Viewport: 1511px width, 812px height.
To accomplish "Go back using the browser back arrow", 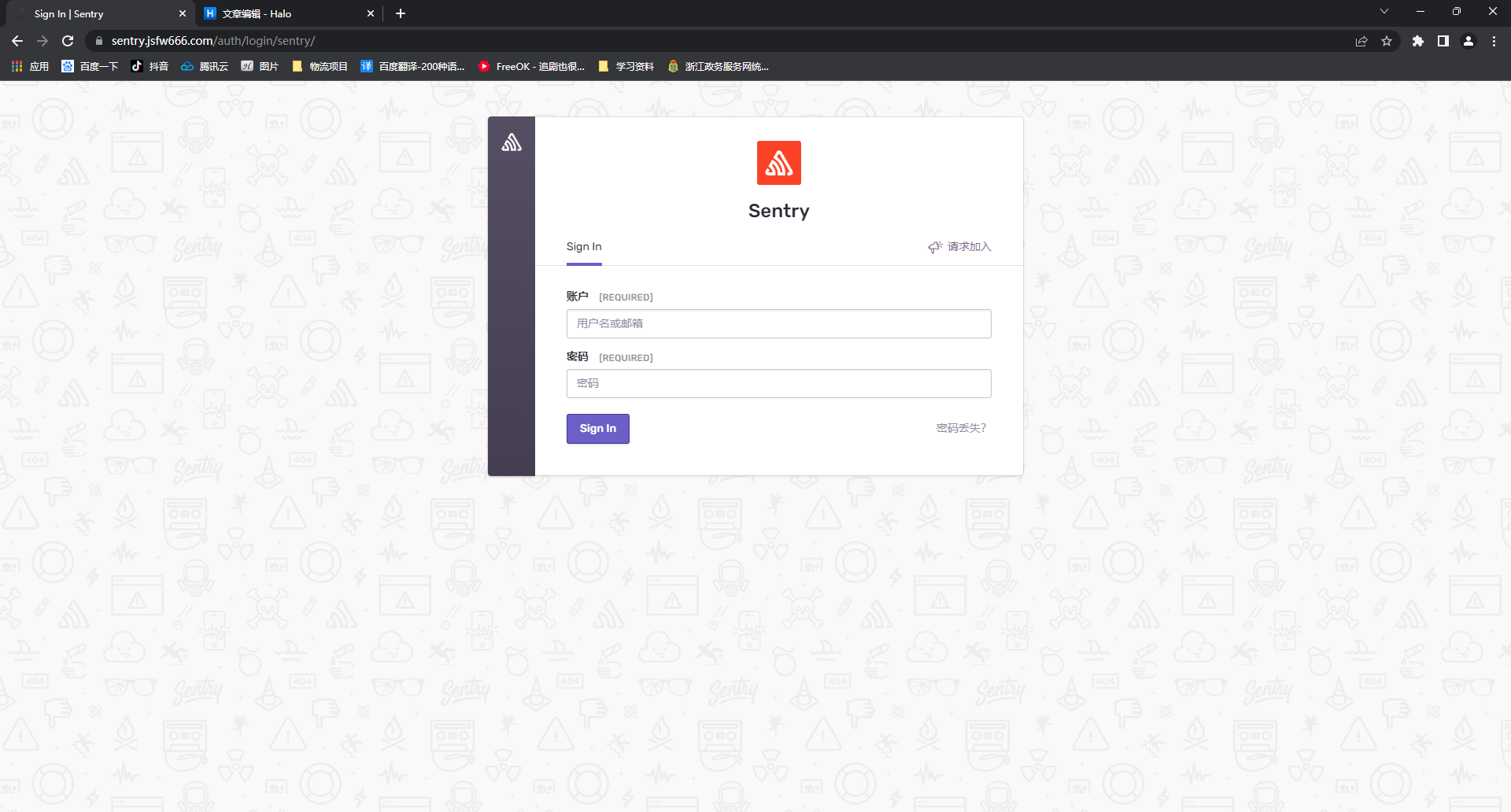I will [17, 41].
